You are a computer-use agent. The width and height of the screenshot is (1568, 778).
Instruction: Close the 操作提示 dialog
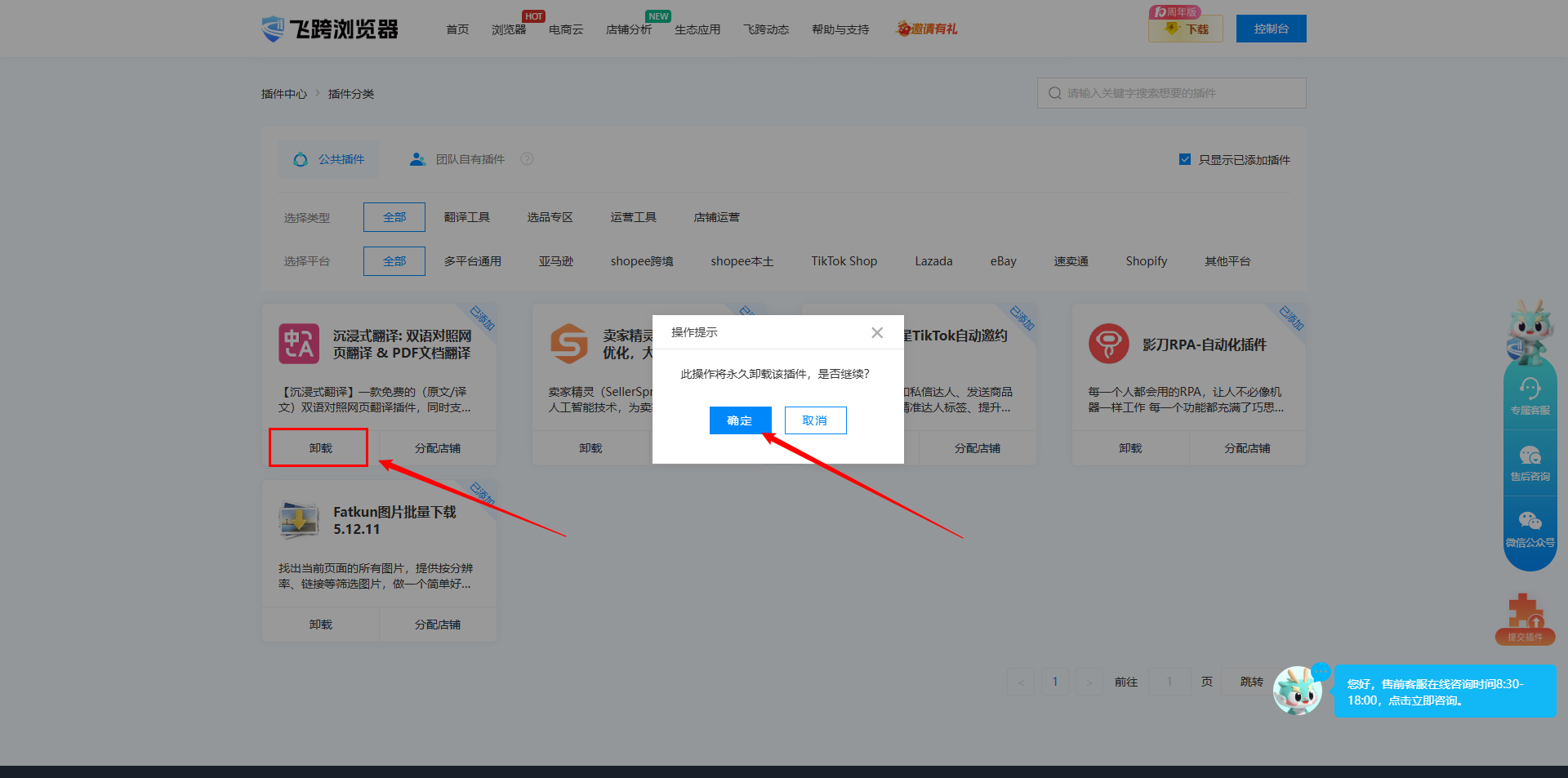877,332
